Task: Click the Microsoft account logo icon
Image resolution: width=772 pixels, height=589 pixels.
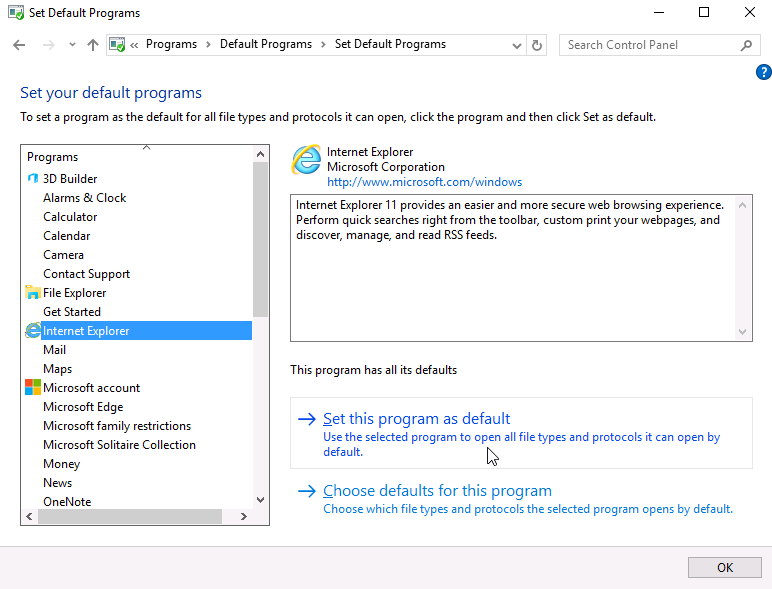Action: tap(32, 388)
